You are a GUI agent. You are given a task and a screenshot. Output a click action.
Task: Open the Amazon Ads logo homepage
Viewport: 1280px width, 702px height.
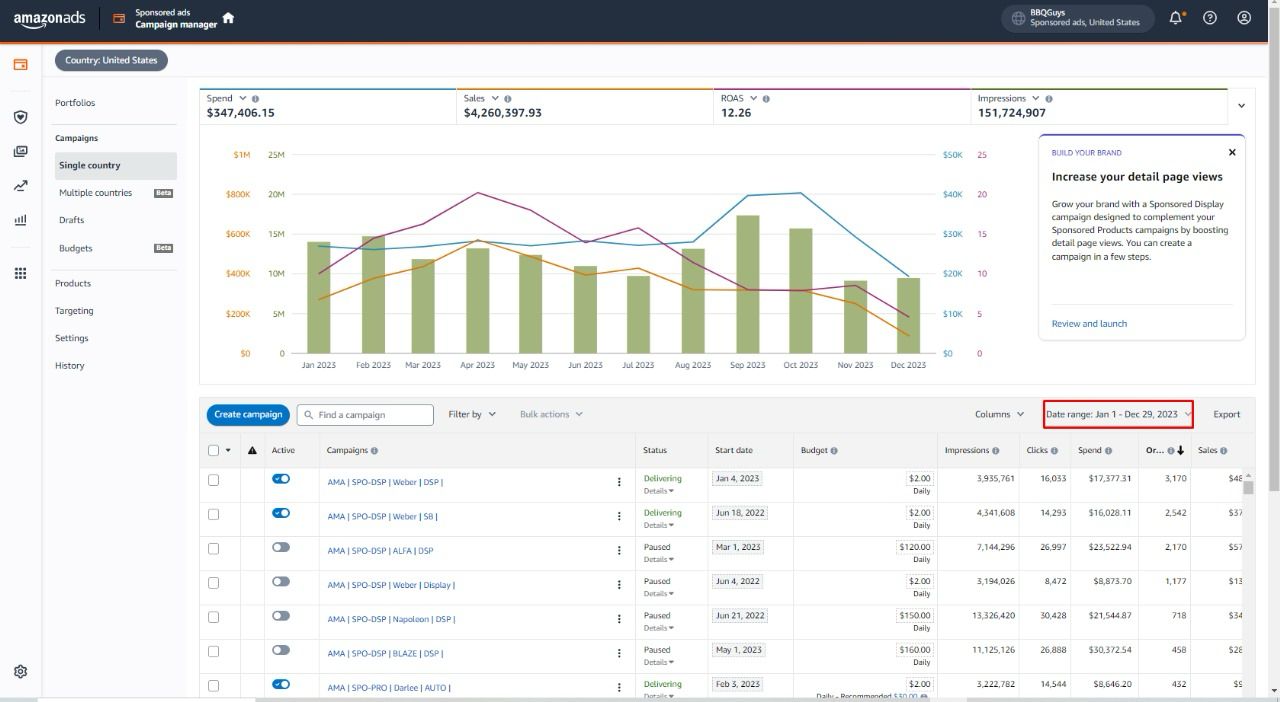(49, 19)
